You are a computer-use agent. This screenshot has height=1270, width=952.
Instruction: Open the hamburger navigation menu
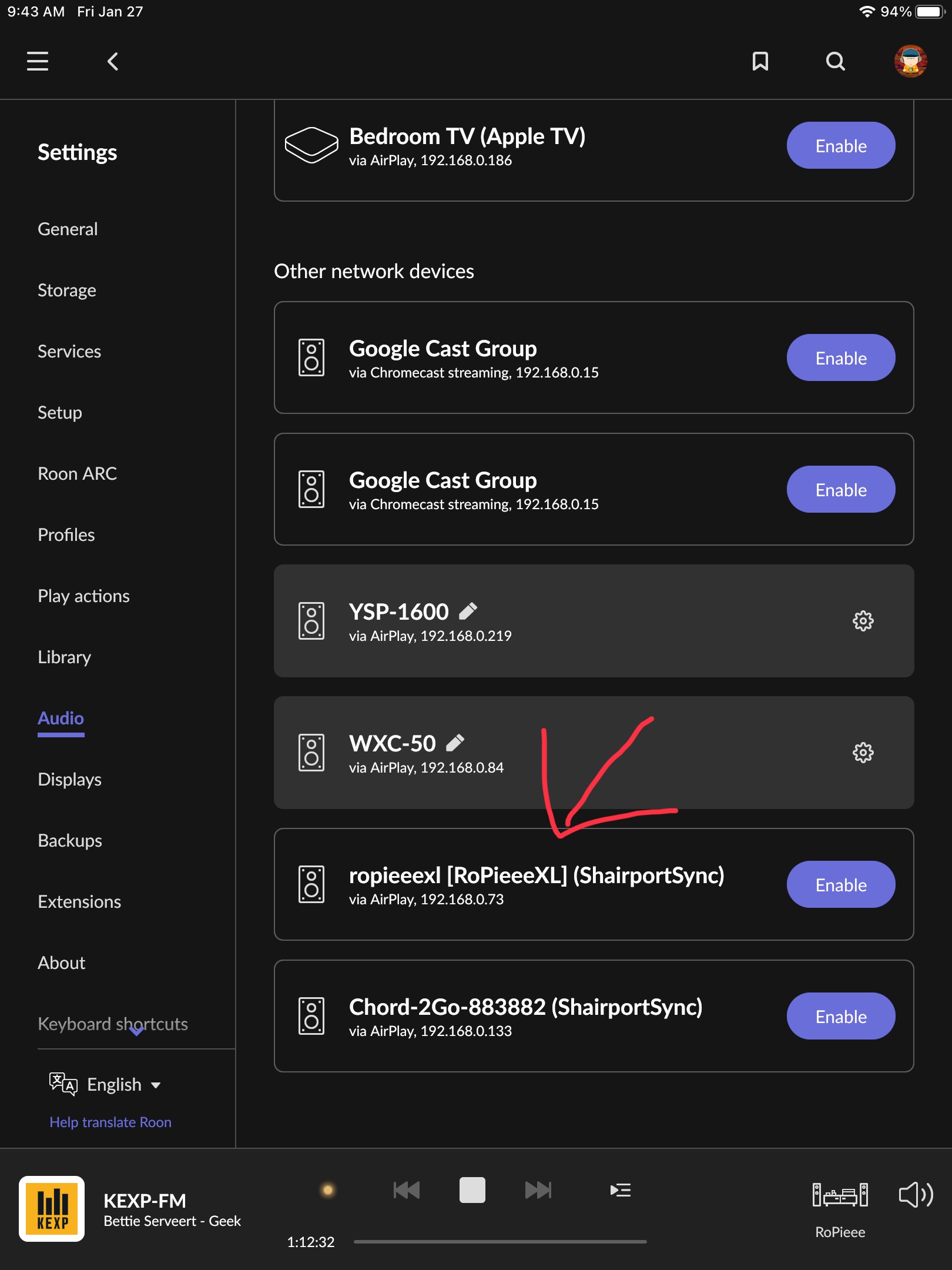pyautogui.click(x=37, y=61)
